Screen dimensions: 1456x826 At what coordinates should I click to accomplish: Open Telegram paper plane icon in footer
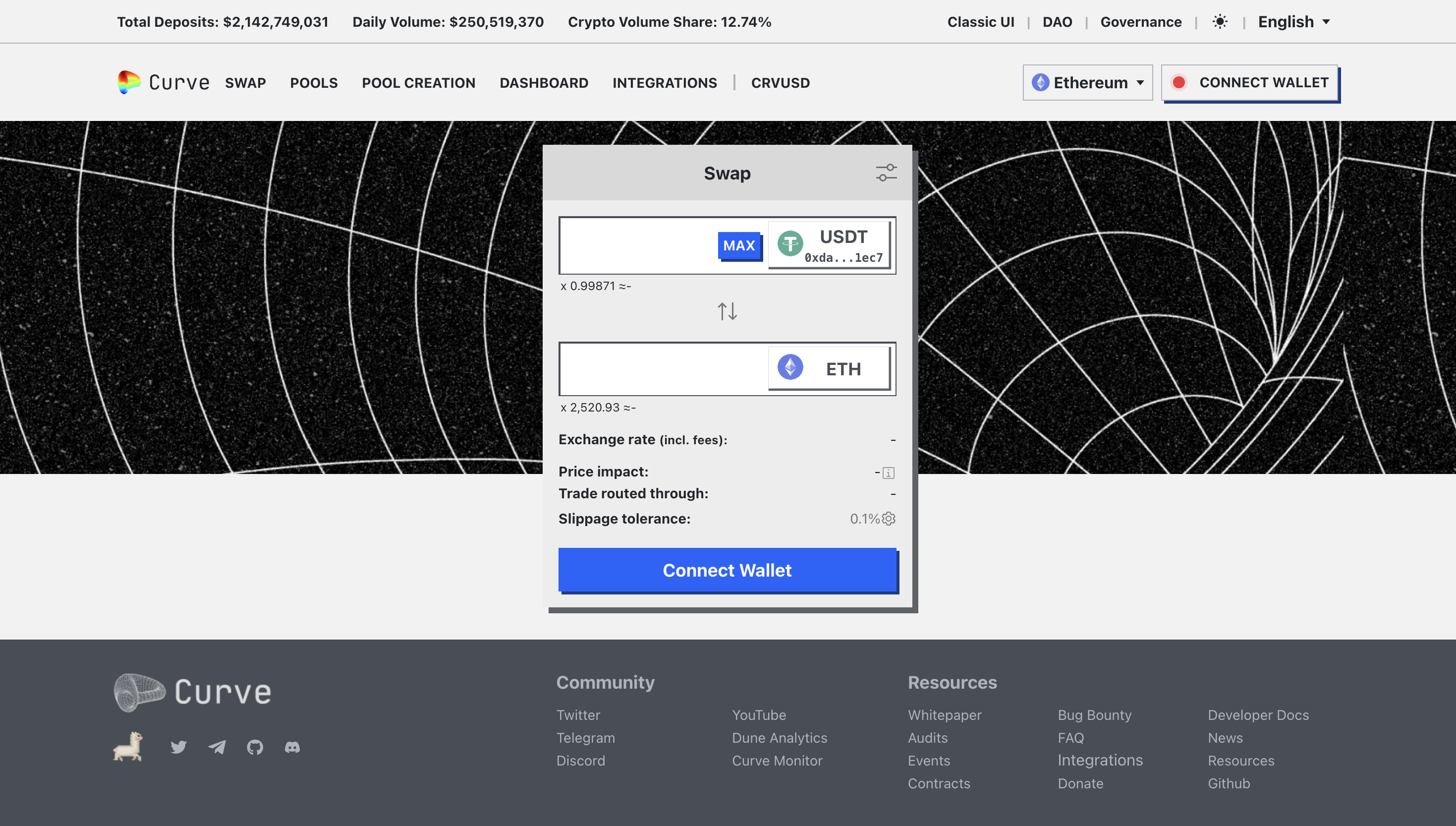tap(217, 747)
